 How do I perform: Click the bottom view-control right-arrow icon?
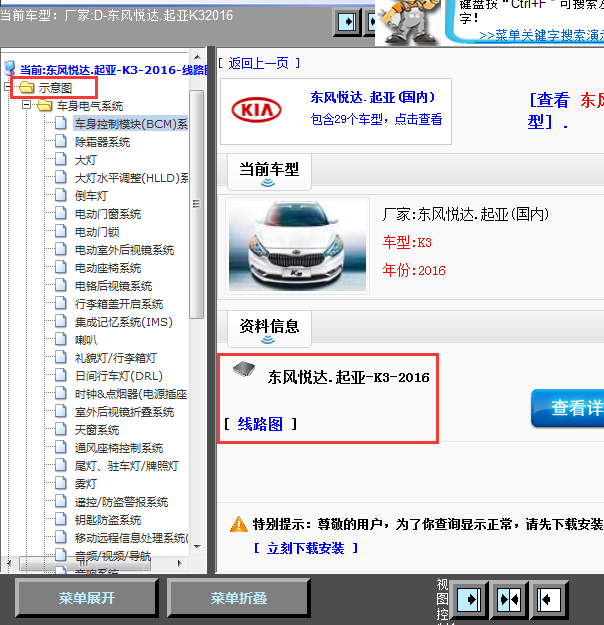(x=470, y=599)
